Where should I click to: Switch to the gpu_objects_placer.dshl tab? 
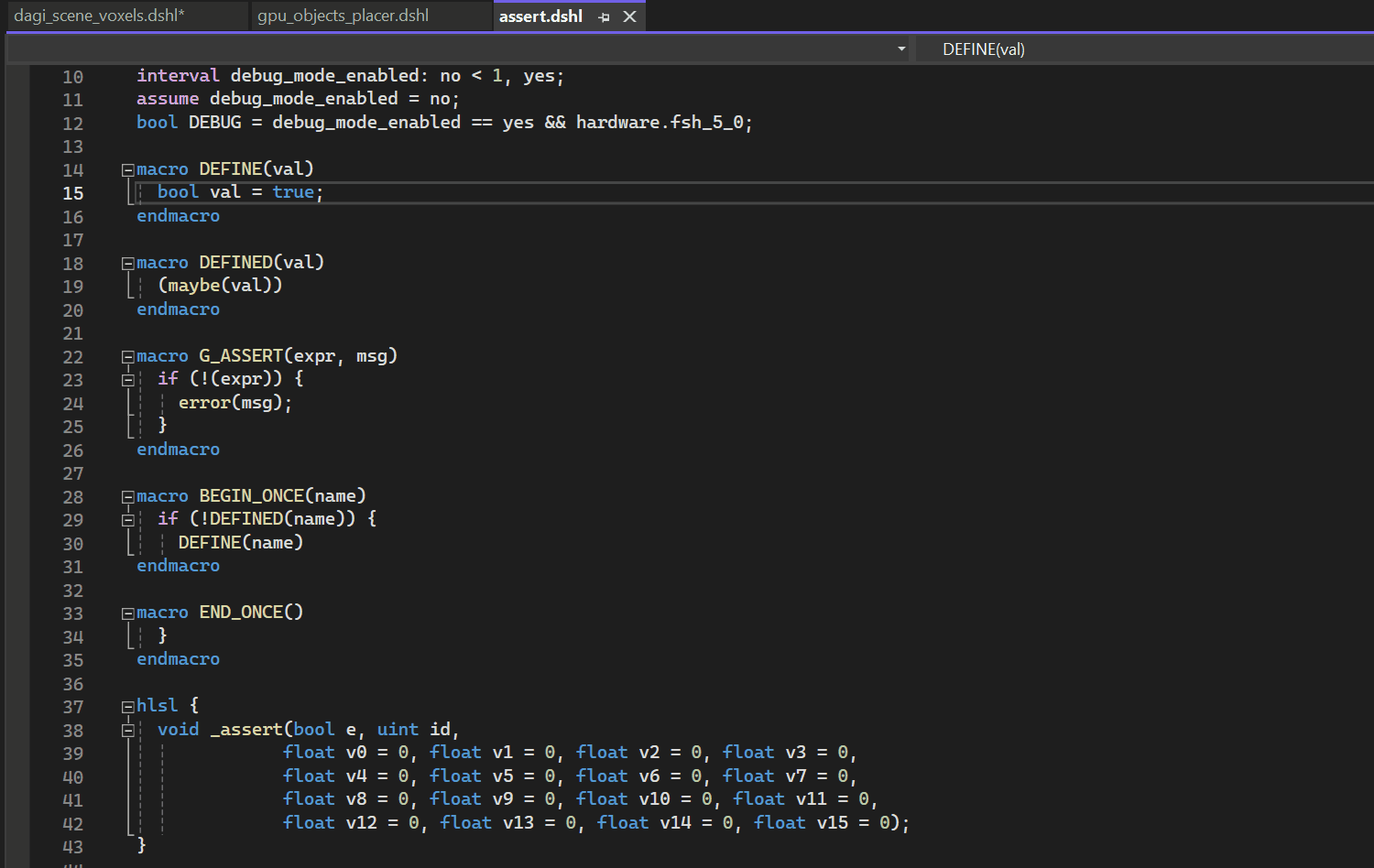(x=343, y=16)
